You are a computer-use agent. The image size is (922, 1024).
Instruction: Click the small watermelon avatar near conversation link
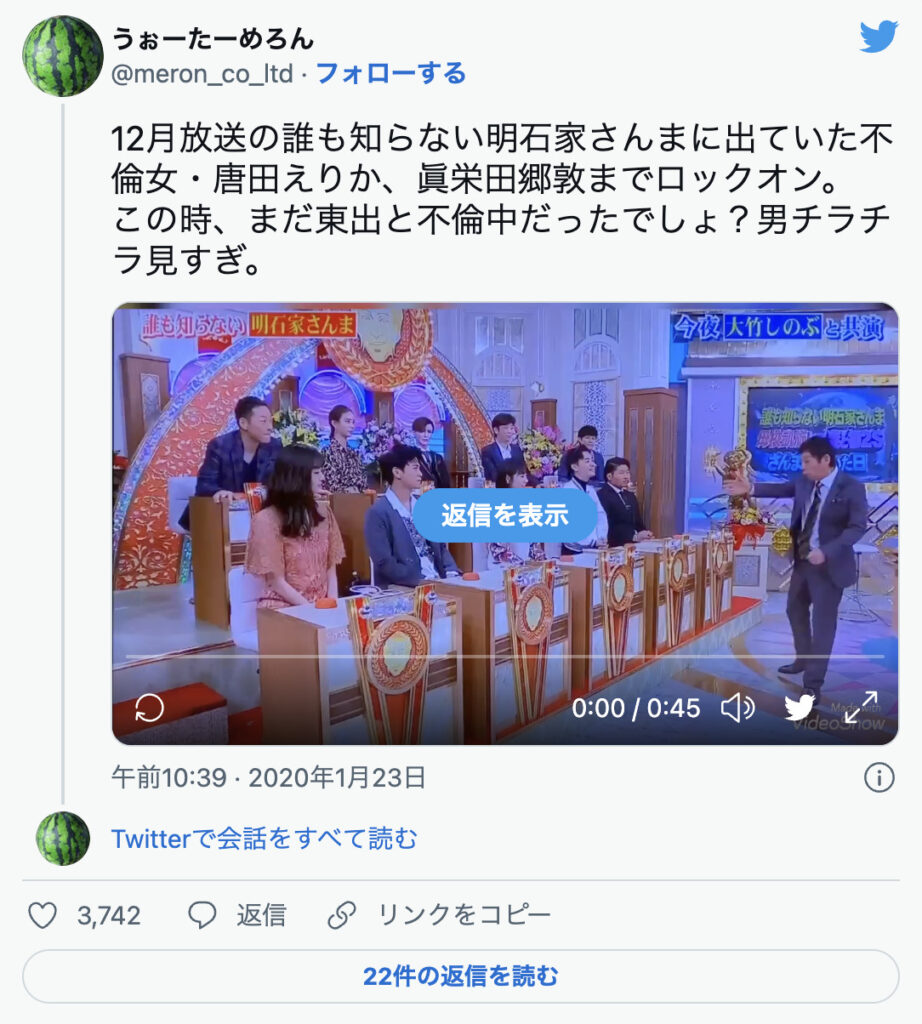pyautogui.click(x=63, y=839)
